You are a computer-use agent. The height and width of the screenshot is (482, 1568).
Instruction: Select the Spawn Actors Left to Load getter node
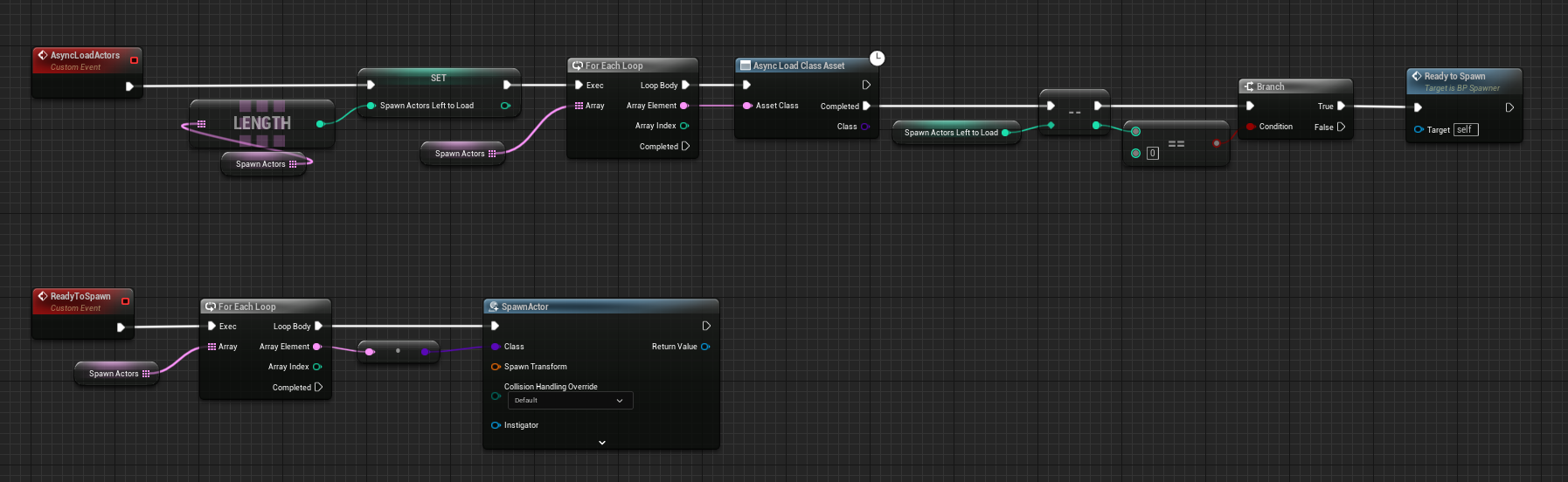pyautogui.click(x=950, y=133)
